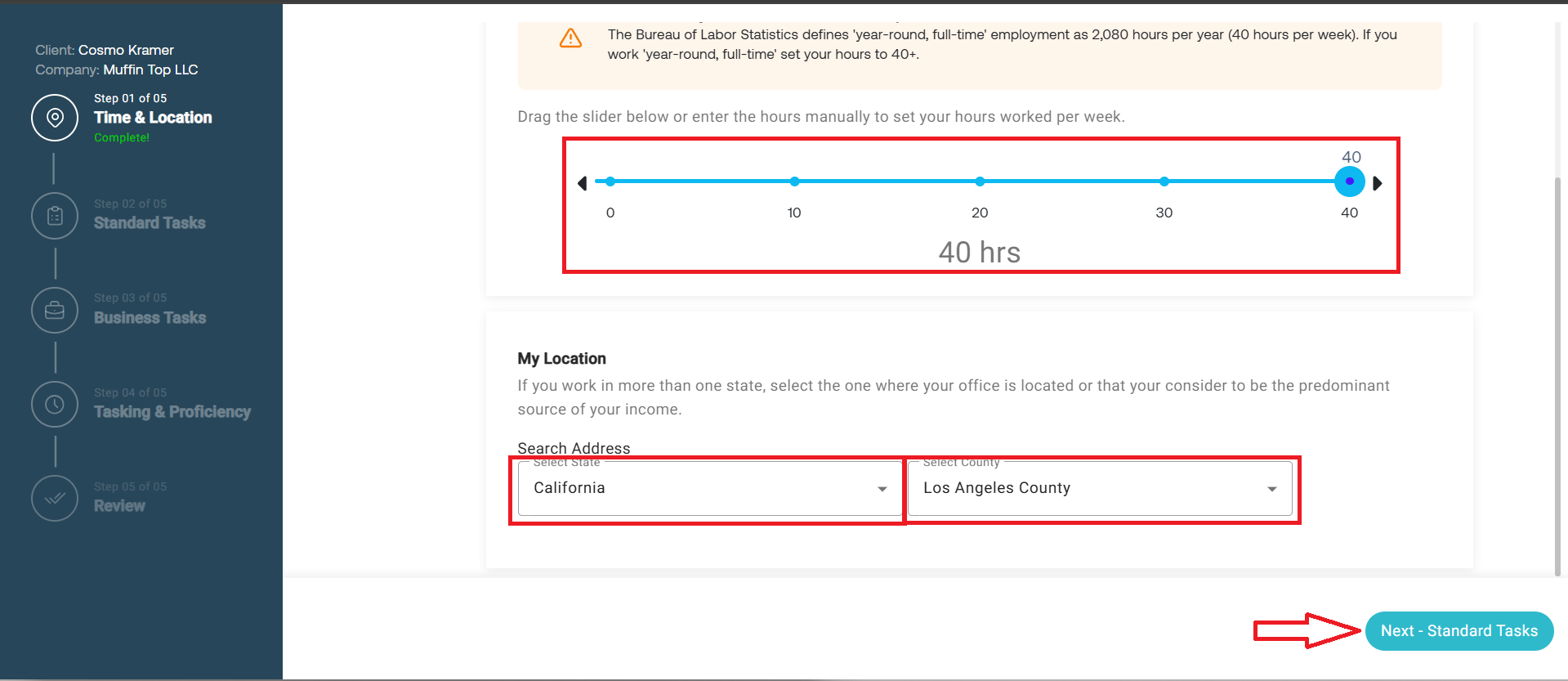Go to the Tasking & Proficiency step
1568x681 pixels.
(x=172, y=412)
